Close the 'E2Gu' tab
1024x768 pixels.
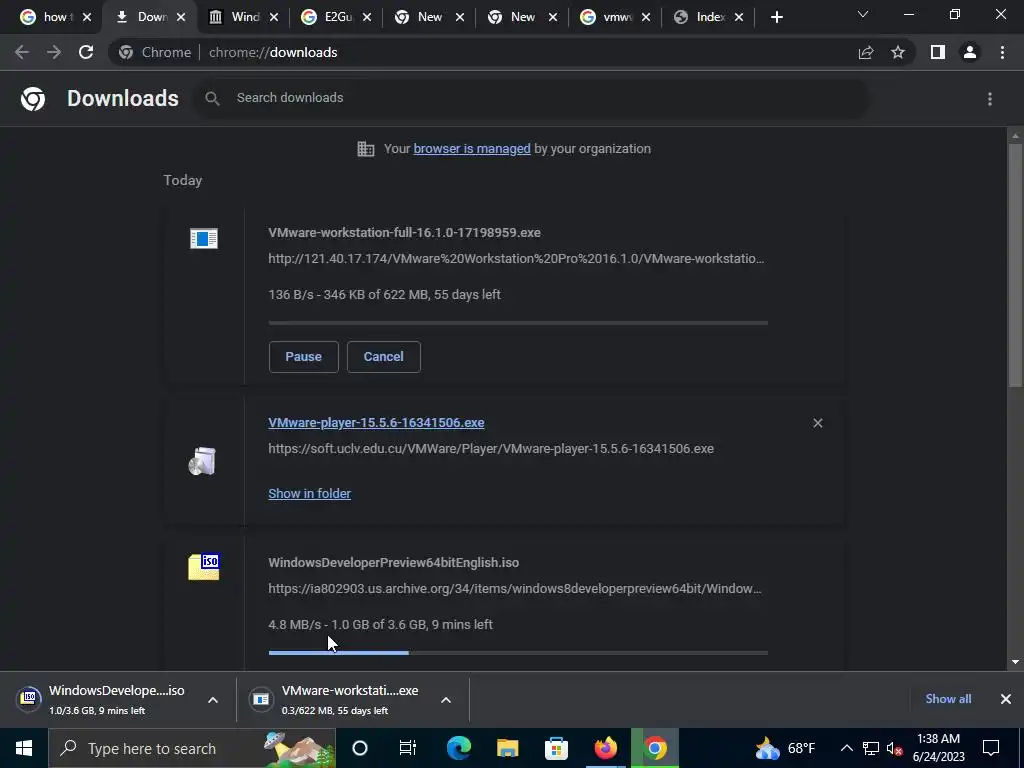[x=366, y=17]
